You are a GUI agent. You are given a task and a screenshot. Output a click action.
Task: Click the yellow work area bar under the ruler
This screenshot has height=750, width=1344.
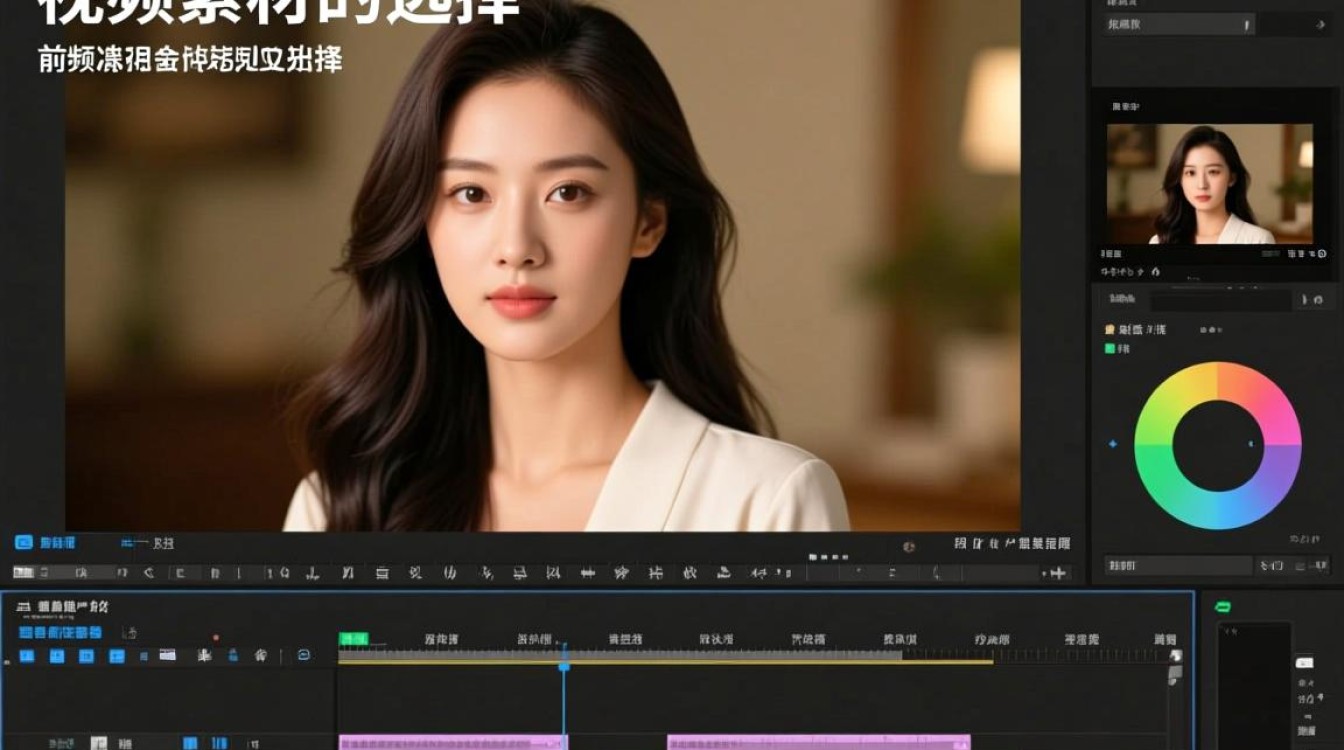[665, 662]
